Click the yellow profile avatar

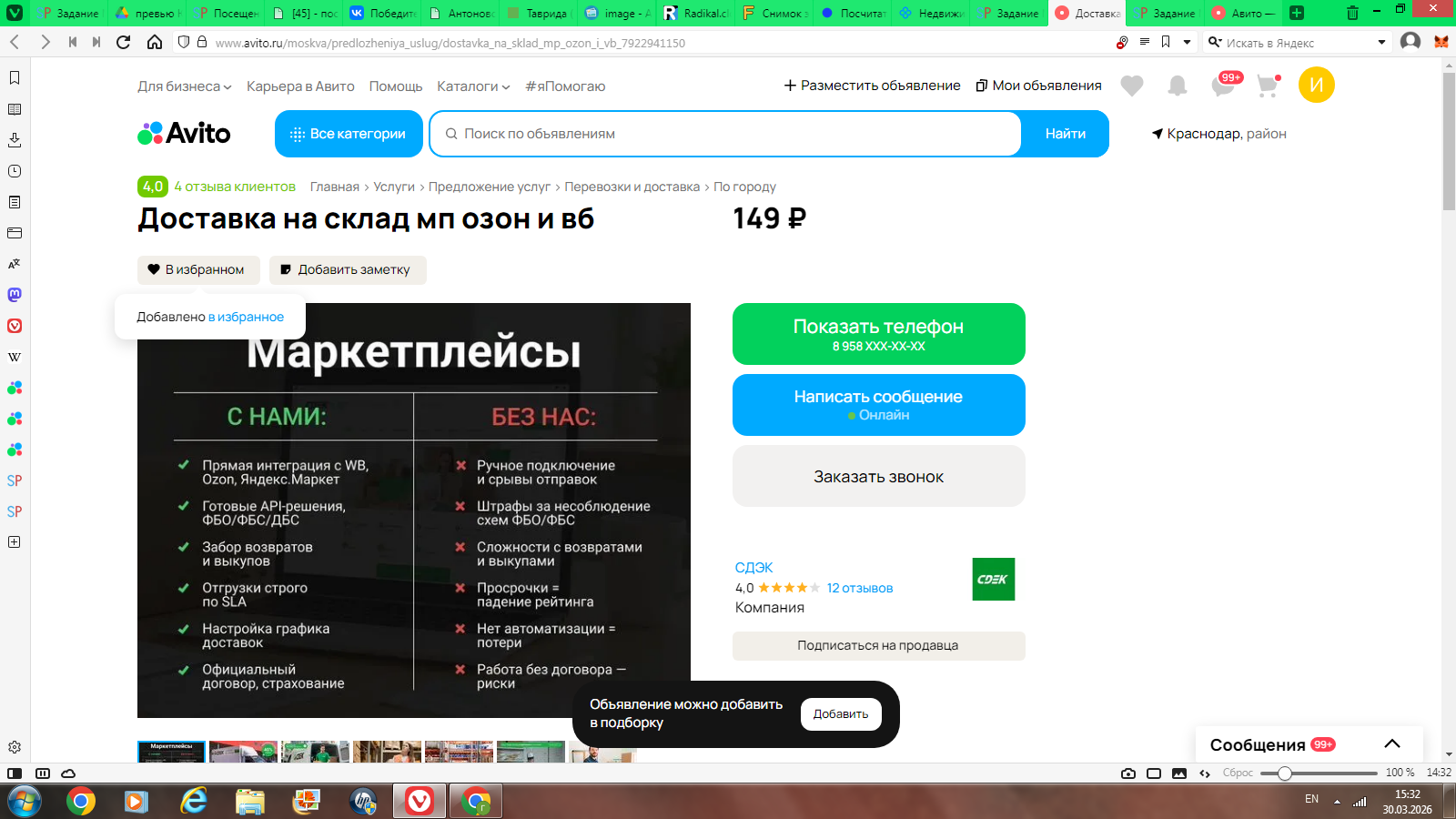(1316, 85)
